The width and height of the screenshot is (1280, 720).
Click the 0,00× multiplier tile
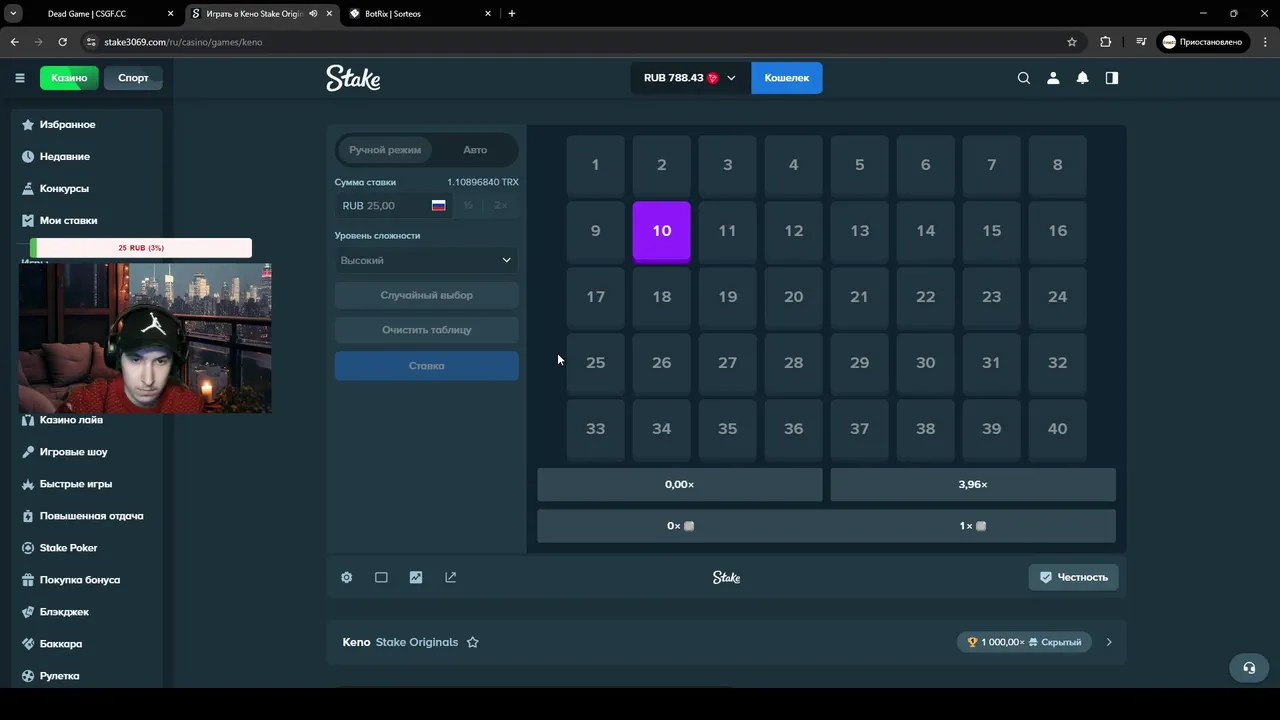(680, 485)
